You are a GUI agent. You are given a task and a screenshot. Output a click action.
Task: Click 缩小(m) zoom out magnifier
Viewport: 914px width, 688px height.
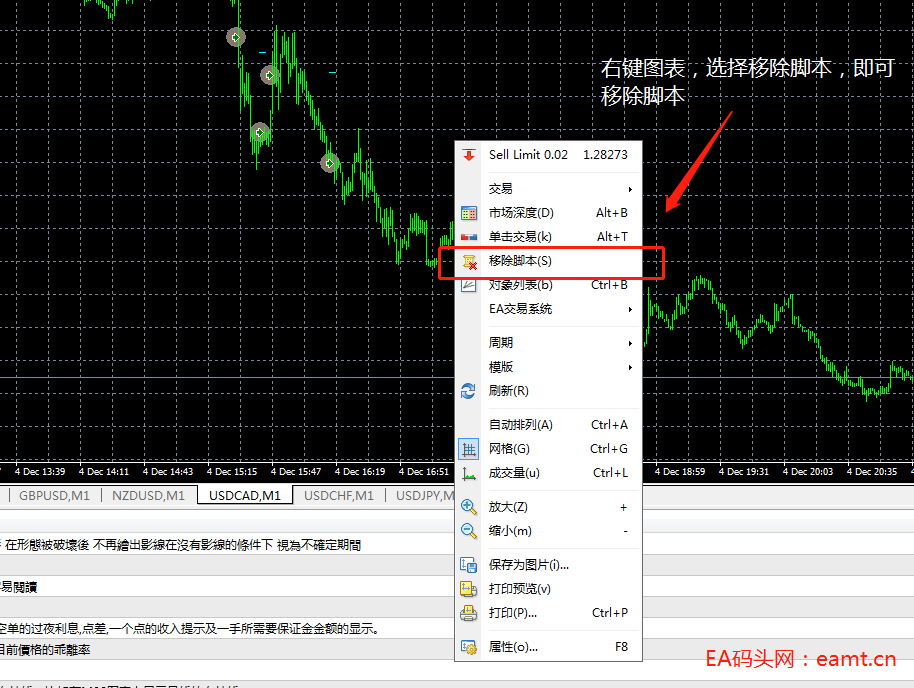pos(468,531)
